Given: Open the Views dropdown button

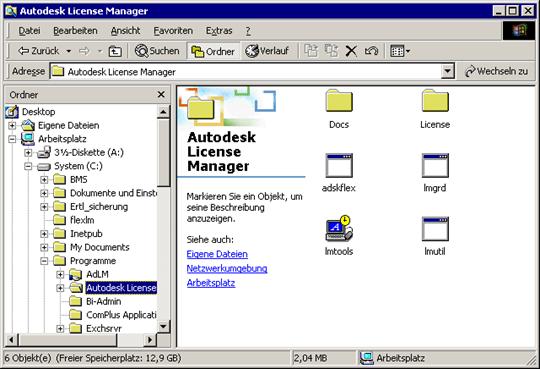Looking at the screenshot, I should 400,51.
